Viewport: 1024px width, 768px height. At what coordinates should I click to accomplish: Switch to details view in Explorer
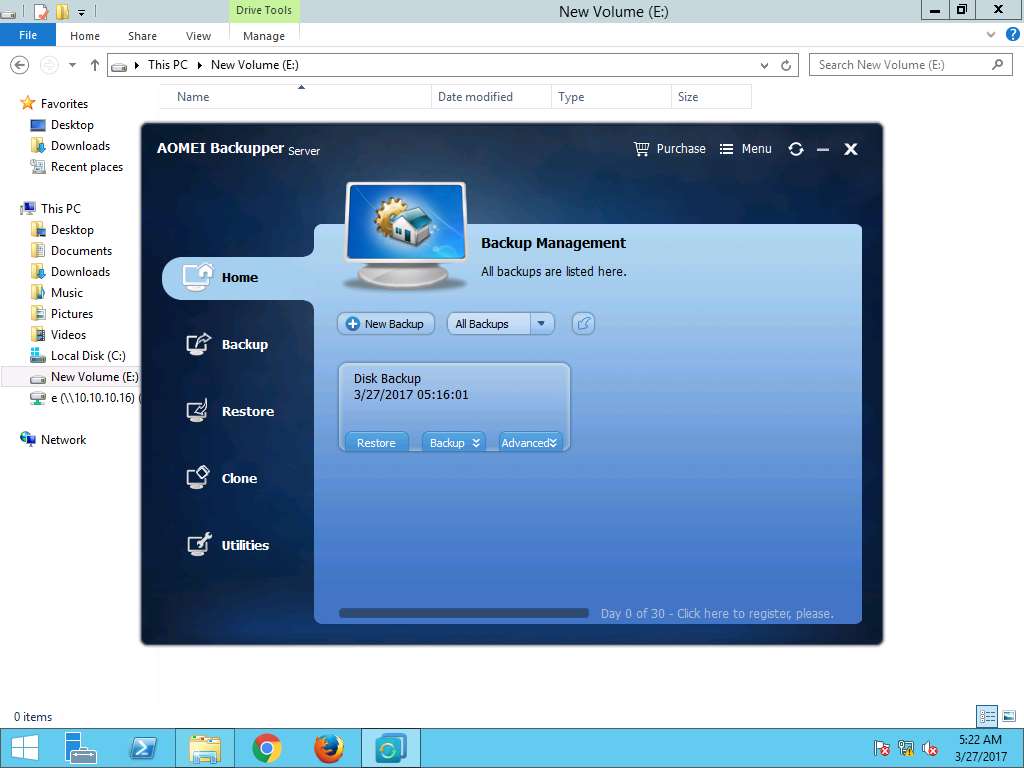(x=987, y=716)
